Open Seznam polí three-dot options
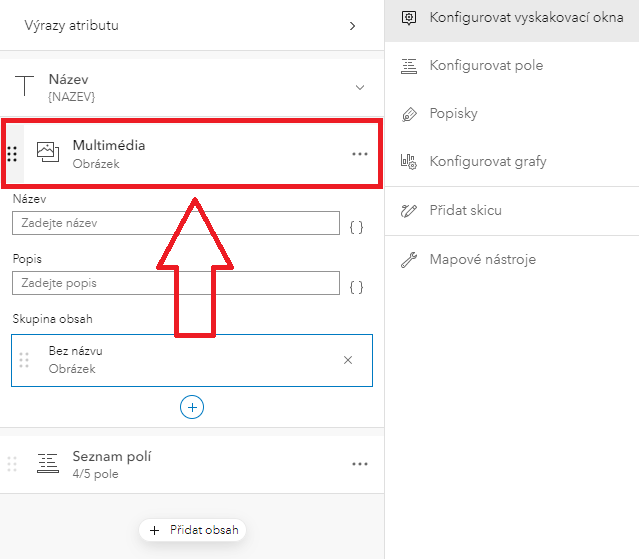Viewport: 639px width, 559px height. 360,464
